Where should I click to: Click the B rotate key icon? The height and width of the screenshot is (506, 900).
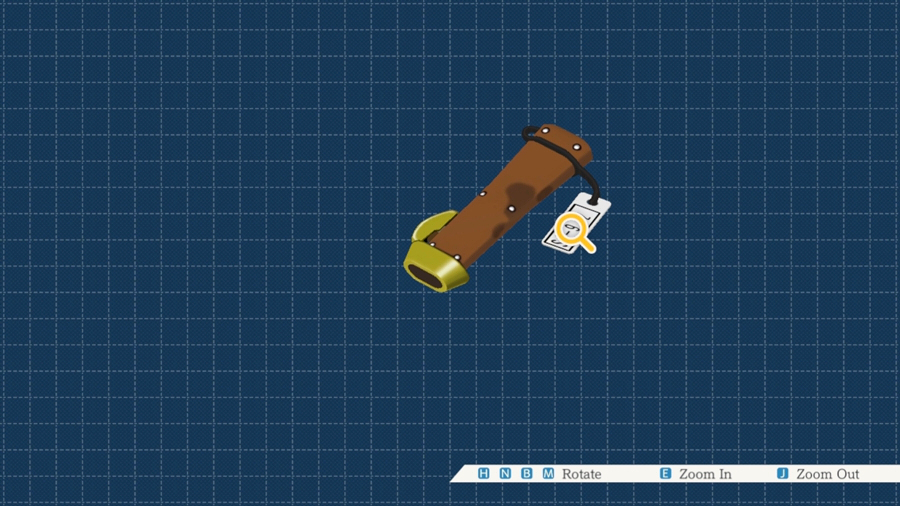[526, 473]
